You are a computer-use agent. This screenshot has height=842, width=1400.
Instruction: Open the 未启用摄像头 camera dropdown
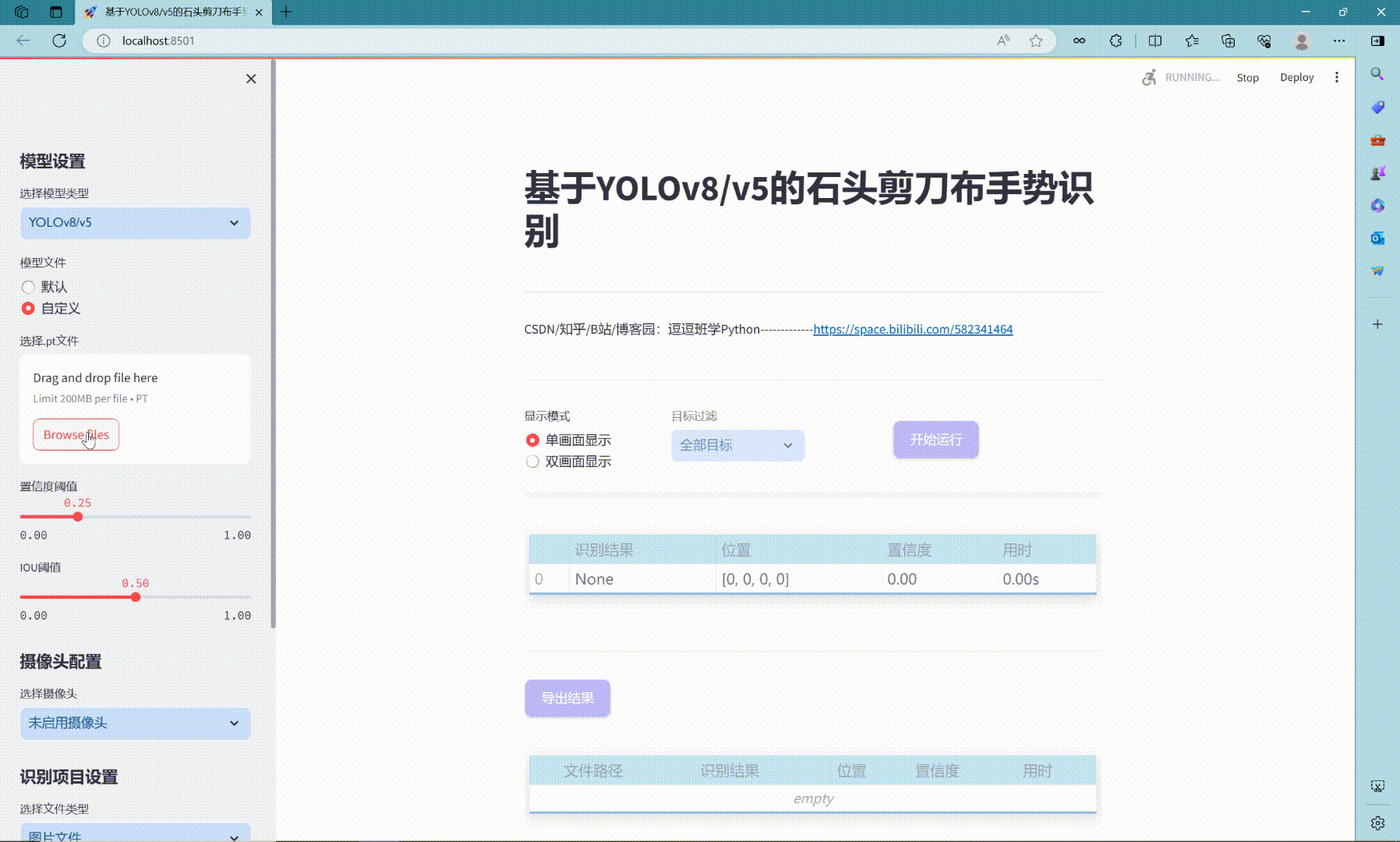coord(135,723)
